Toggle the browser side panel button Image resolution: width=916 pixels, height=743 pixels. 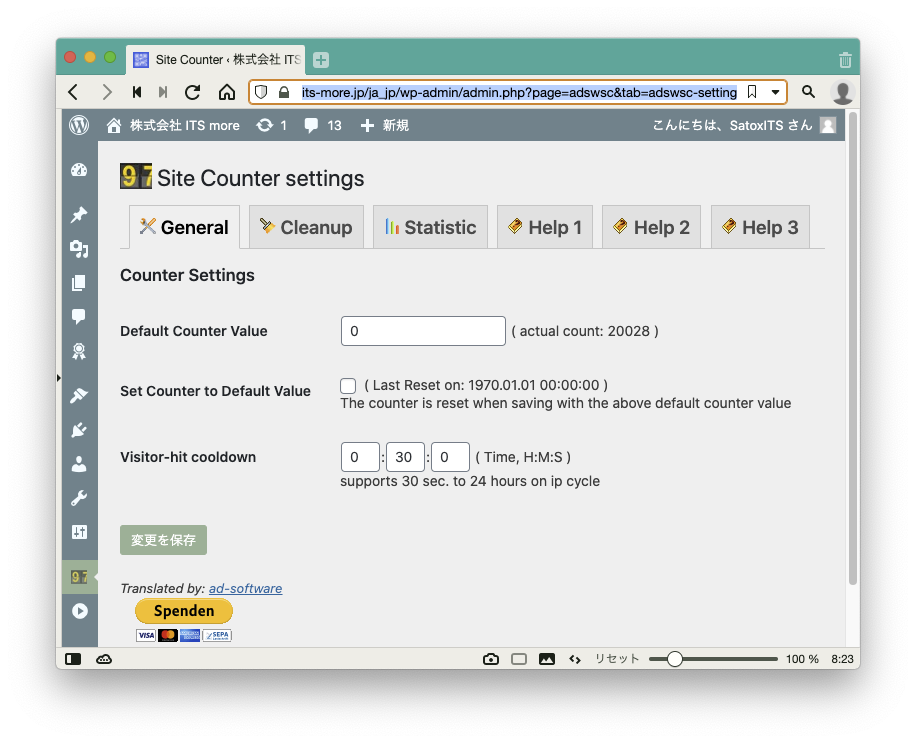click(73, 659)
